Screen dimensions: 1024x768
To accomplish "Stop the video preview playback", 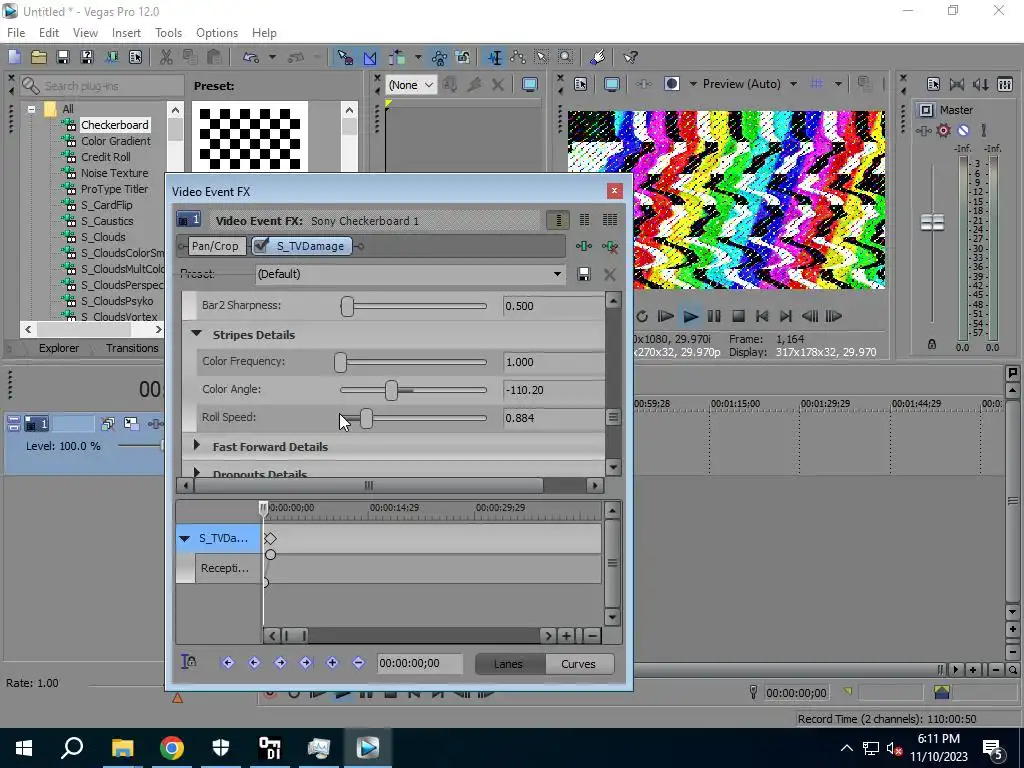I will pos(738,317).
